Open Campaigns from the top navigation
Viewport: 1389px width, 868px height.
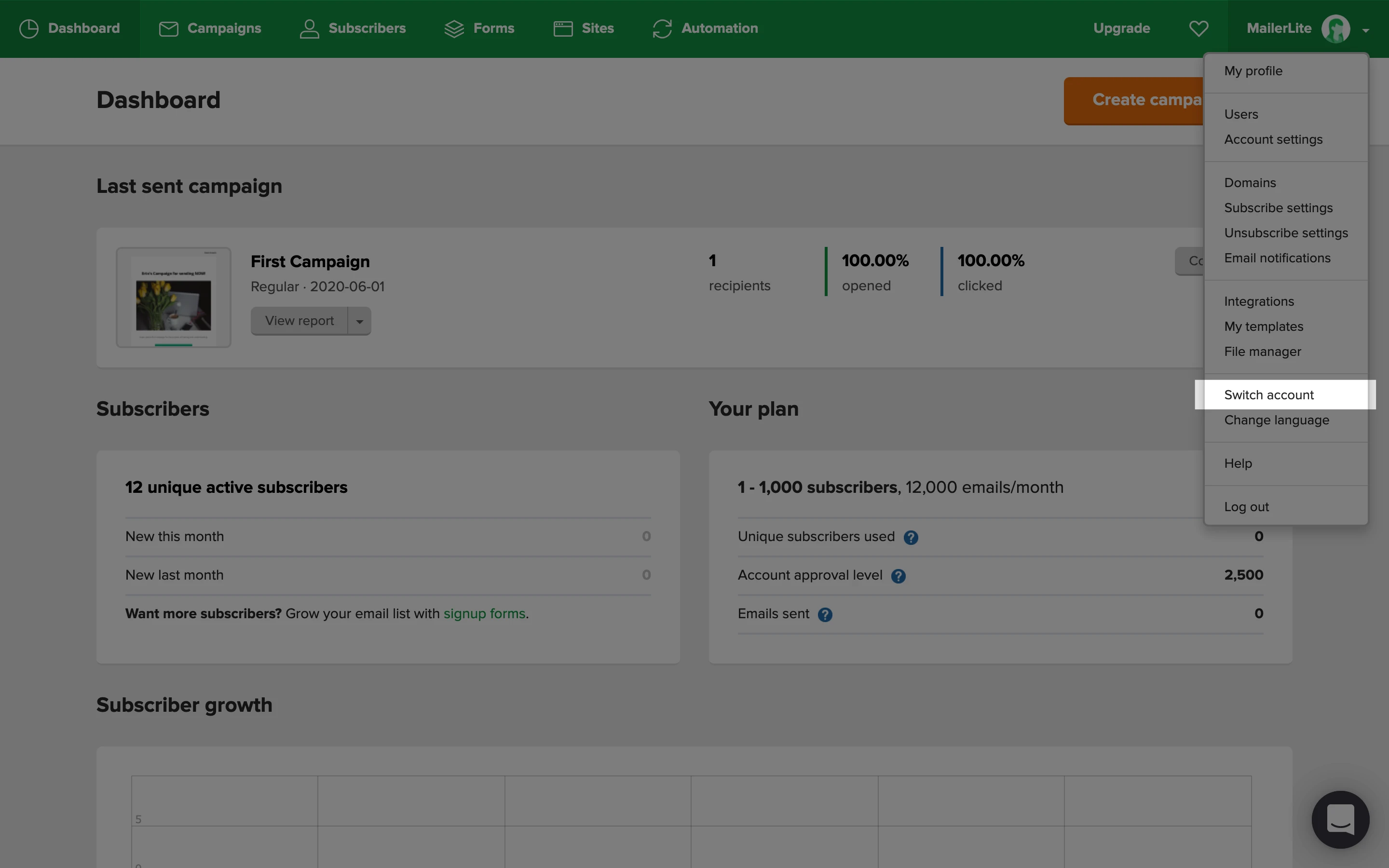click(210, 28)
